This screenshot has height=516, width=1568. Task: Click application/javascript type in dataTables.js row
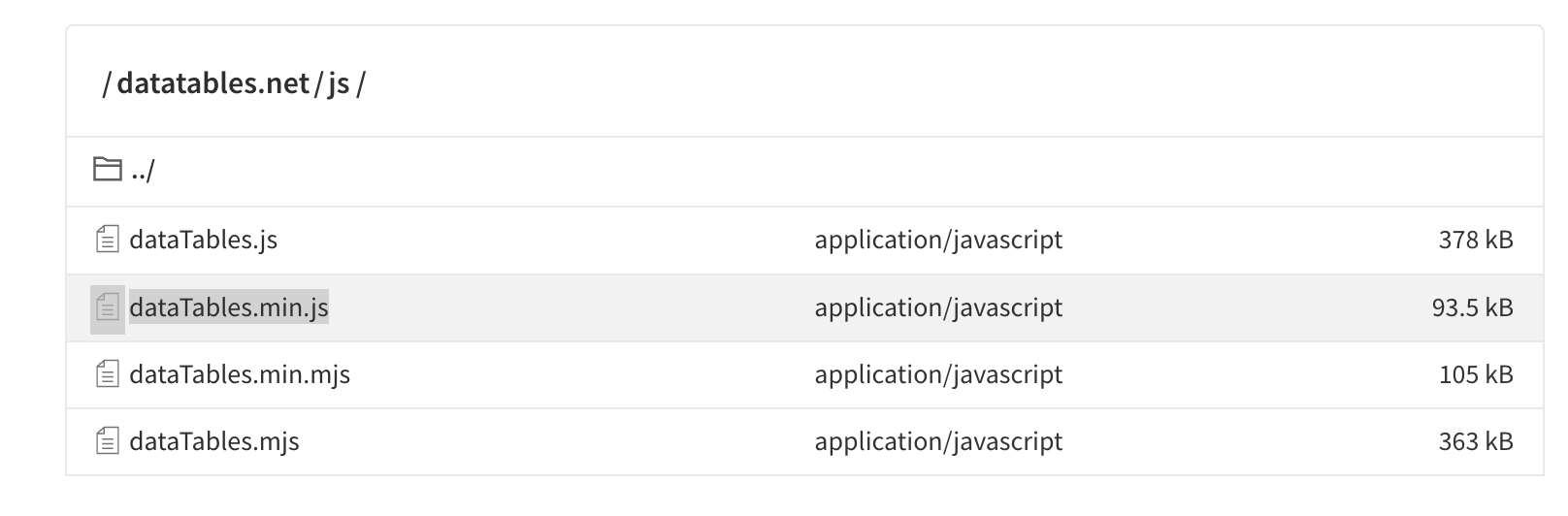tap(938, 240)
